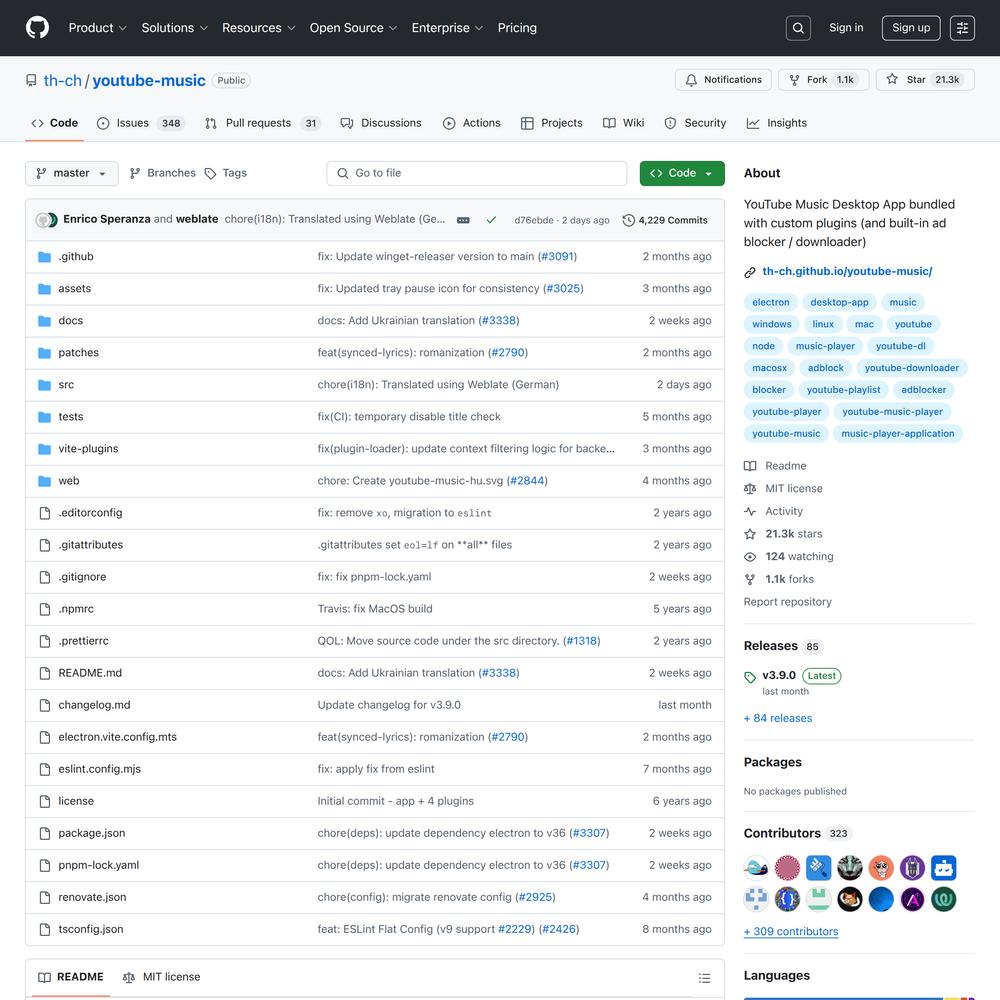
Task: Click the electron topic tag
Action: [770, 302]
